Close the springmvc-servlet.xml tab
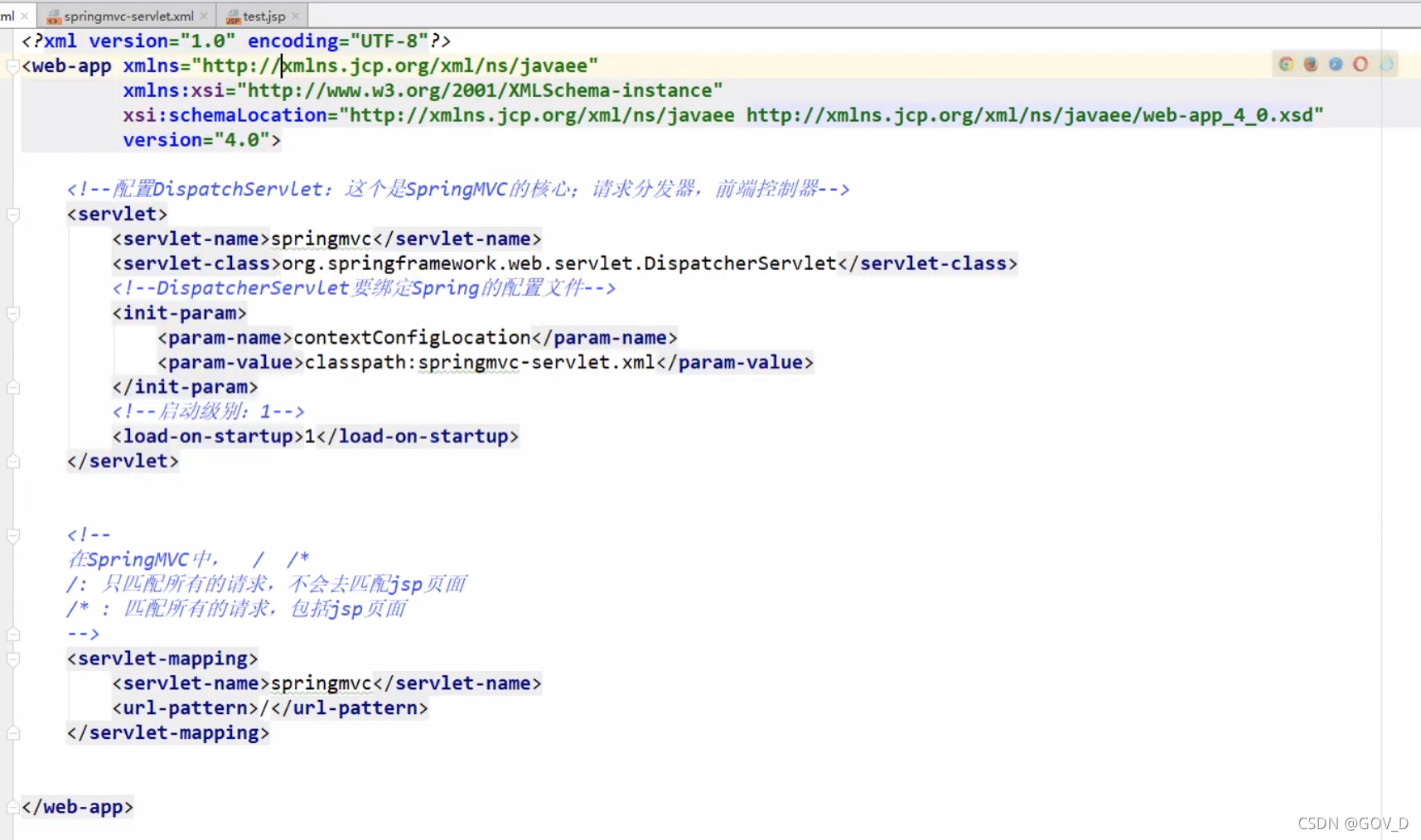 204,16
